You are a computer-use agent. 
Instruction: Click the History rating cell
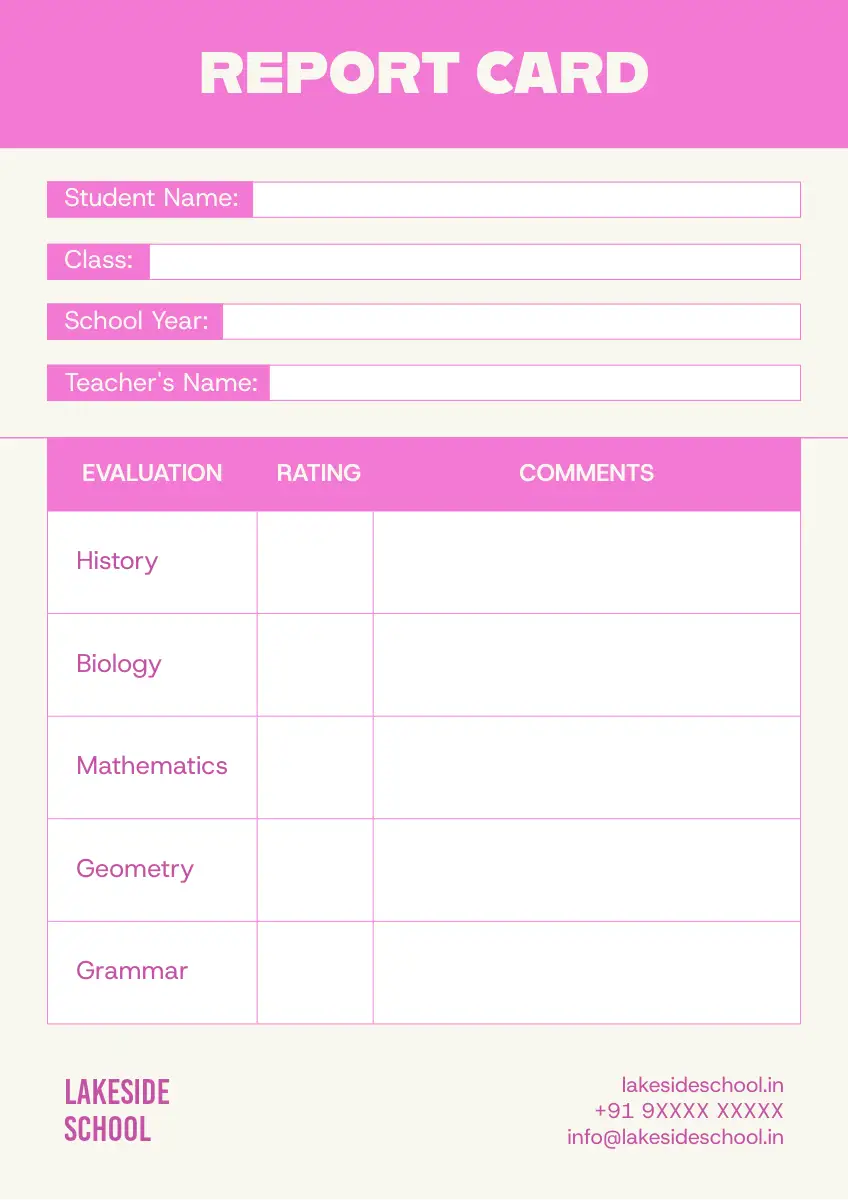(x=315, y=562)
